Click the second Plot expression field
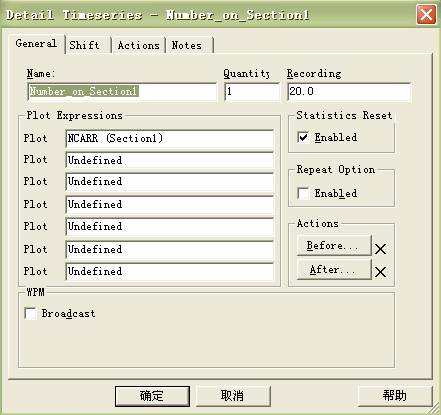The width and height of the screenshot is (441, 415). 170,160
